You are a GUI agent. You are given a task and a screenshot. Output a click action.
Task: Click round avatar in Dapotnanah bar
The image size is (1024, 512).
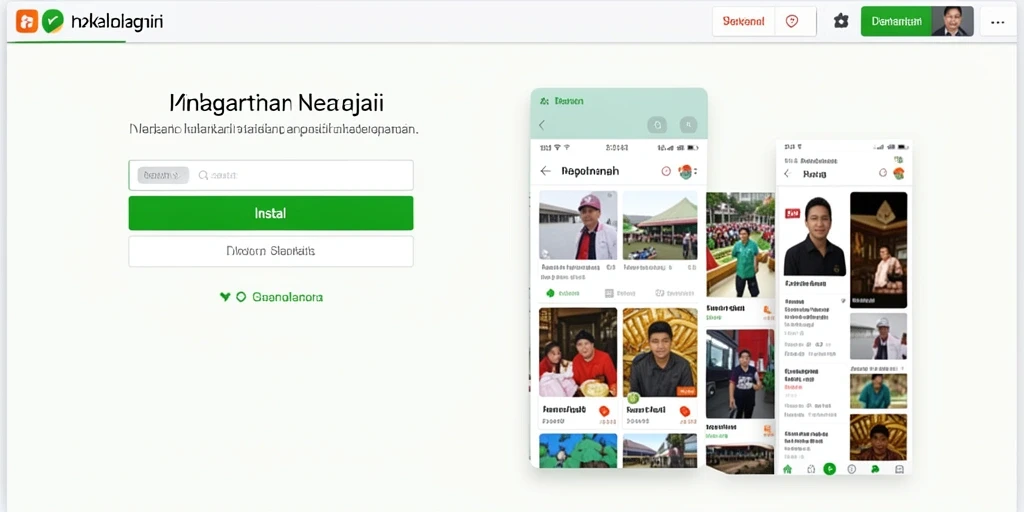pos(685,171)
